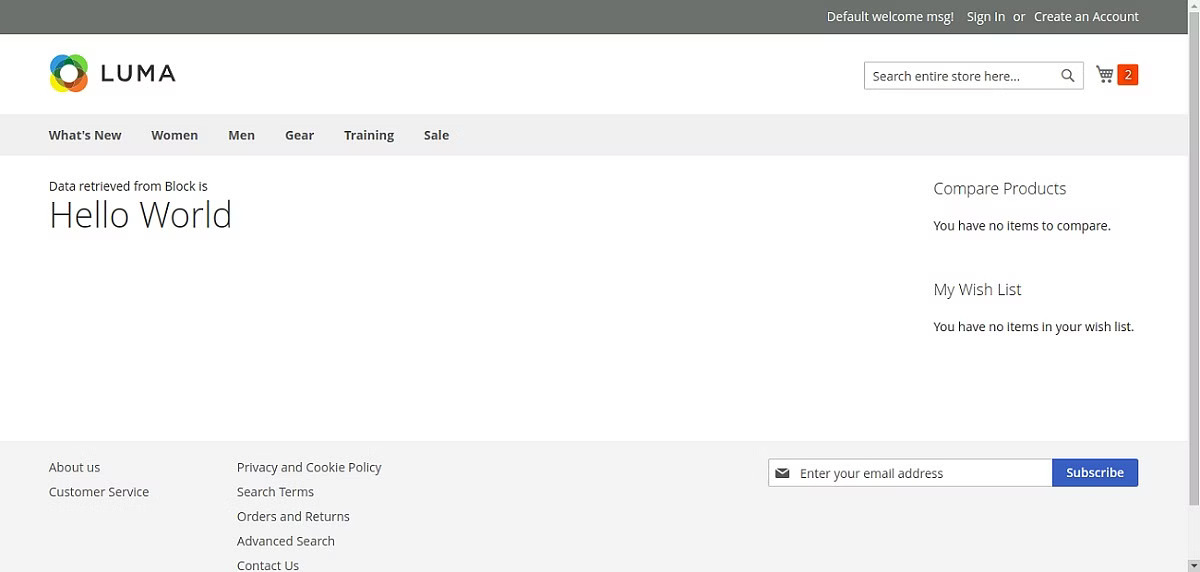Open the Women menu
The image size is (1200, 572).
tap(175, 135)
